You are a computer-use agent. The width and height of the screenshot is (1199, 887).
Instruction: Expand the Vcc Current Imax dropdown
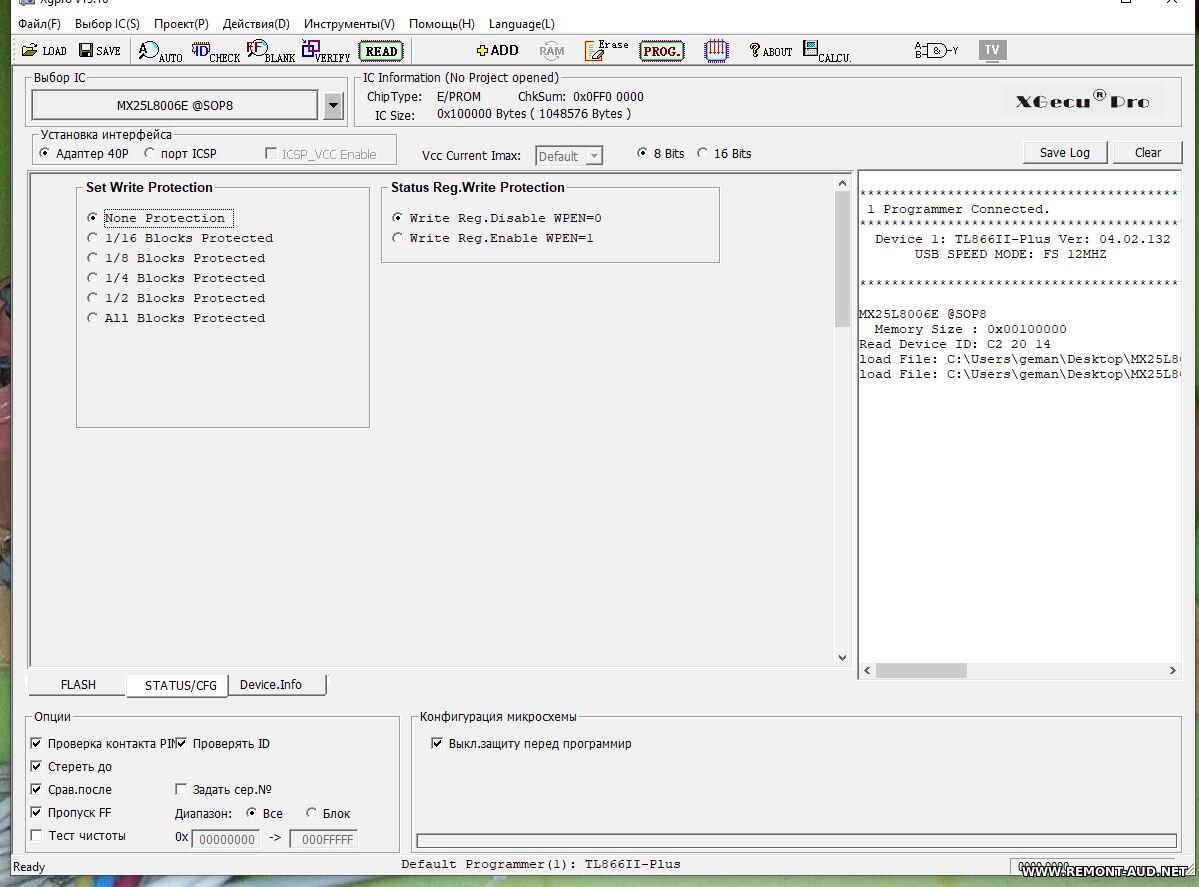(x=594, y=156)
